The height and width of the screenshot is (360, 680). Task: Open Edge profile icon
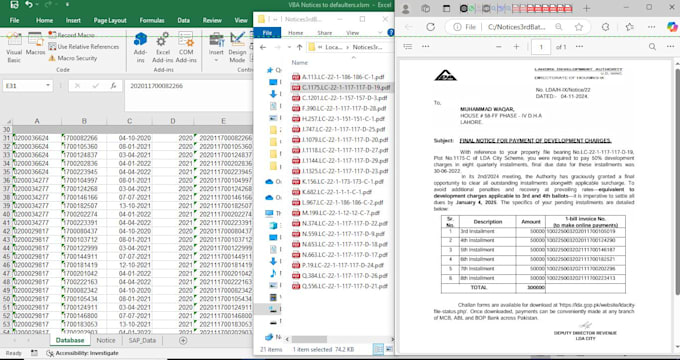(406, 8)
